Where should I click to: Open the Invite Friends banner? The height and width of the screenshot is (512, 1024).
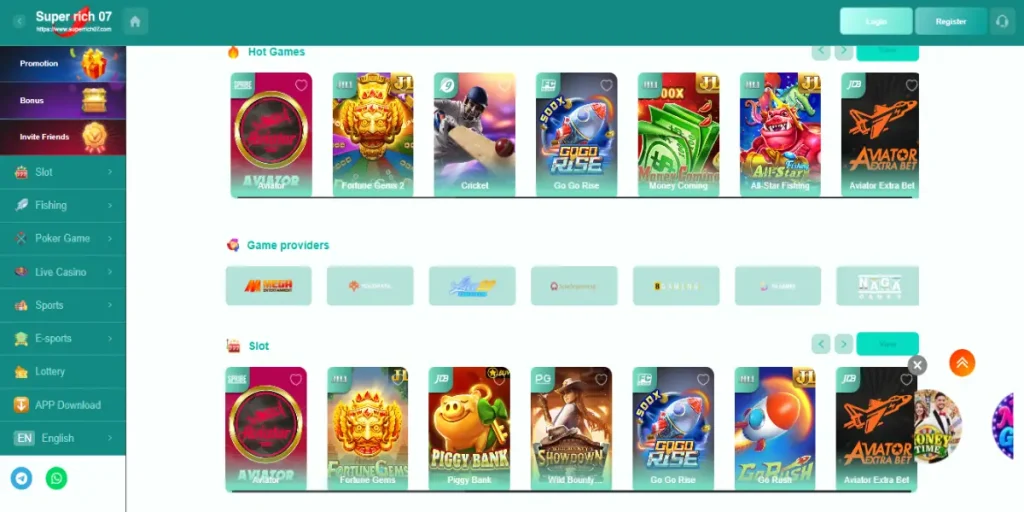click(x=63, y=137)
